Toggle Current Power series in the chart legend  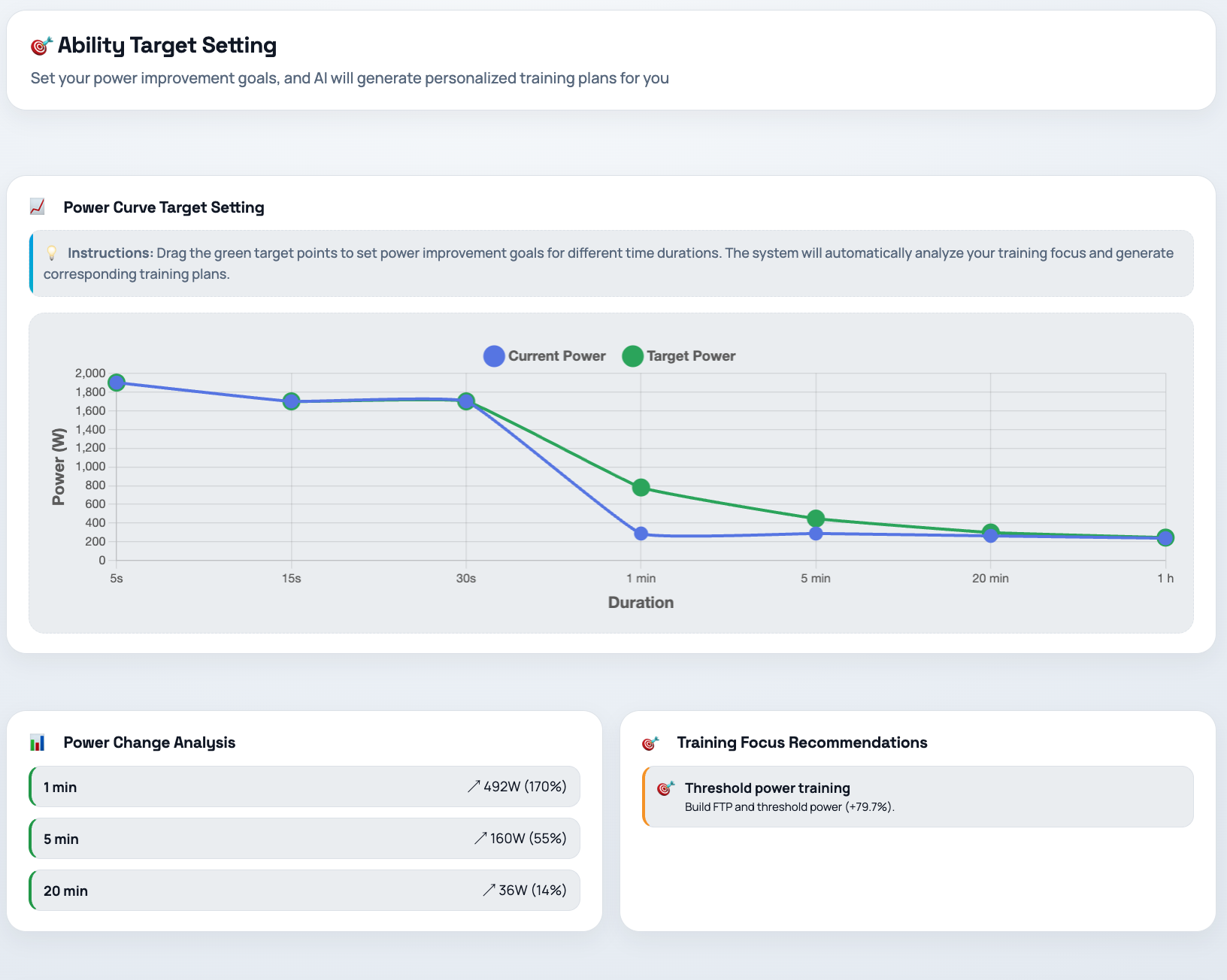544,356
